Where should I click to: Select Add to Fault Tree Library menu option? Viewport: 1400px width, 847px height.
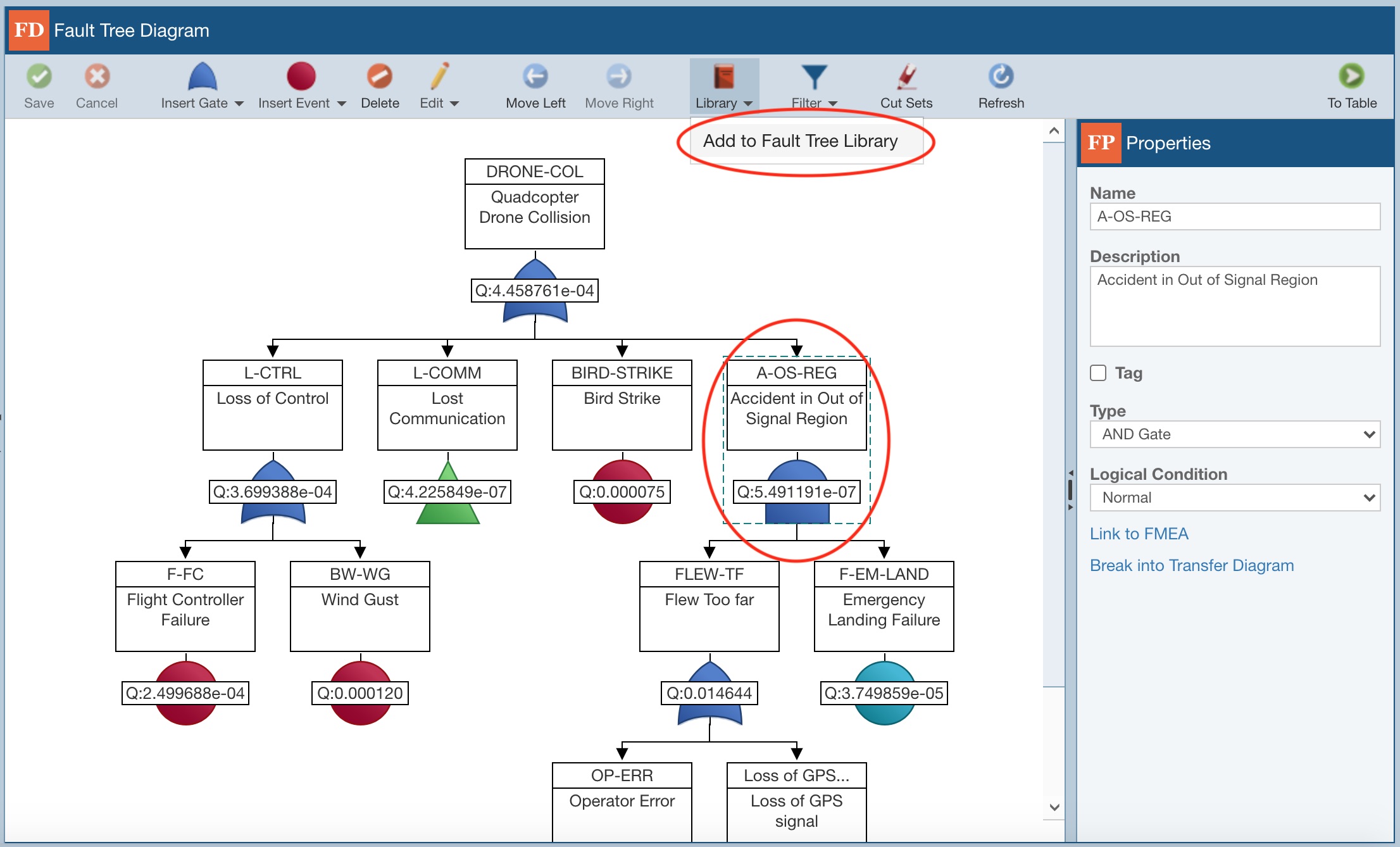(800, 141)
